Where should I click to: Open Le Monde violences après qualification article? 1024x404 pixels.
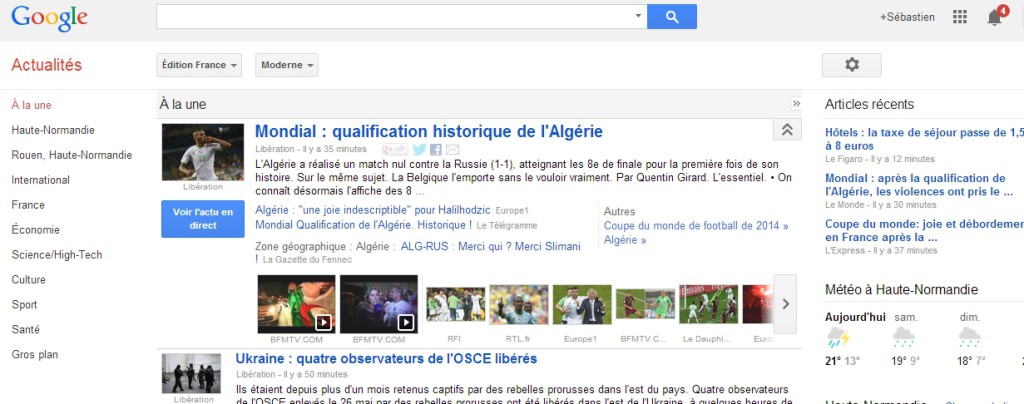919,185
